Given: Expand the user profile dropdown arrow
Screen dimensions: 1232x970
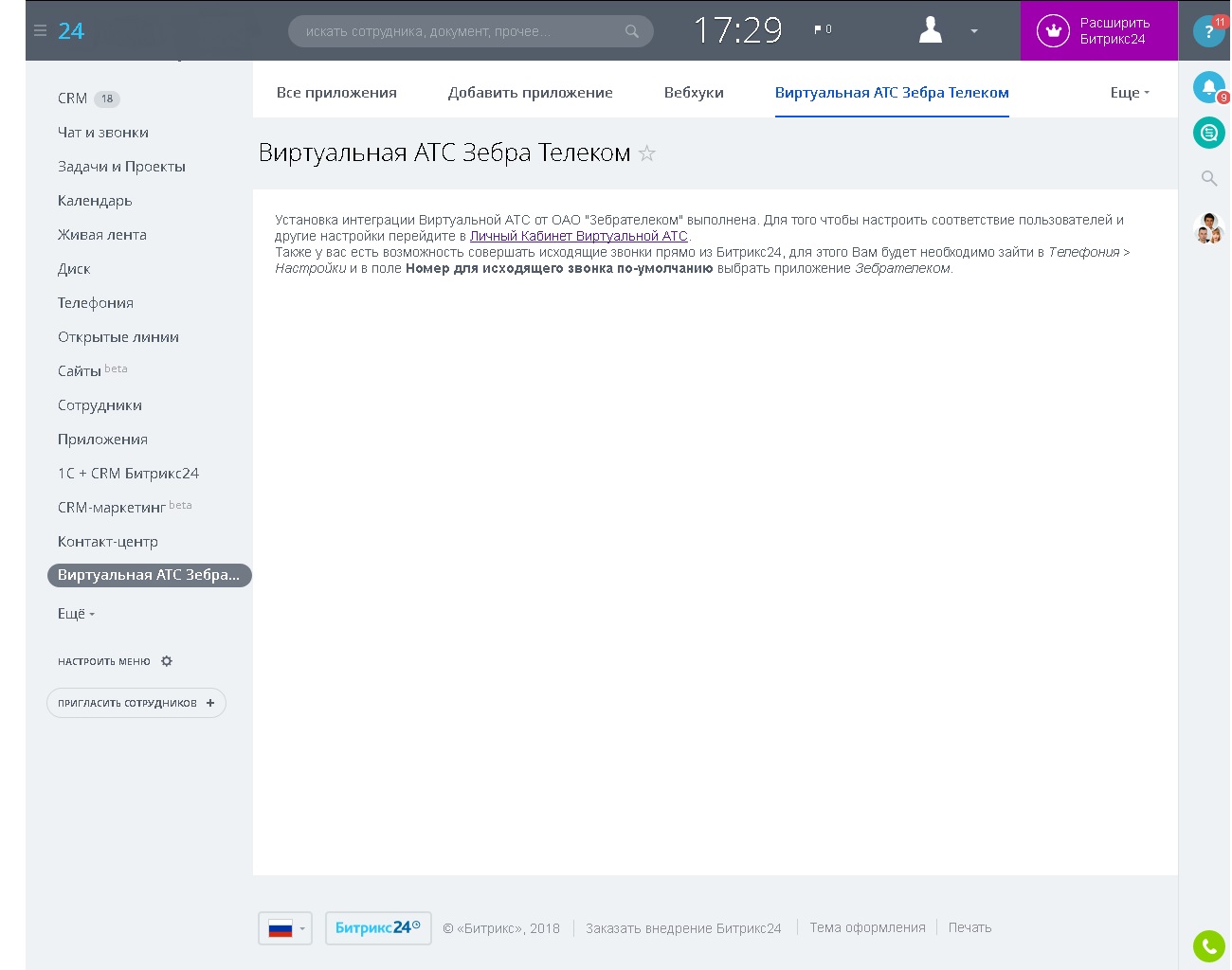Looking at the screenshot, I should point(974,31).
